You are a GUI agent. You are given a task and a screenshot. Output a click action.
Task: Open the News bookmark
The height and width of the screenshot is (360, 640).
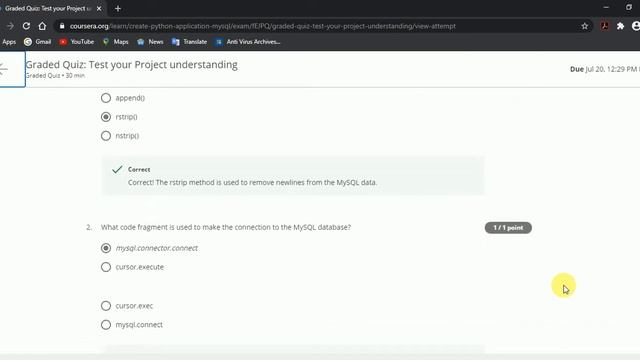tap(150, 42)
